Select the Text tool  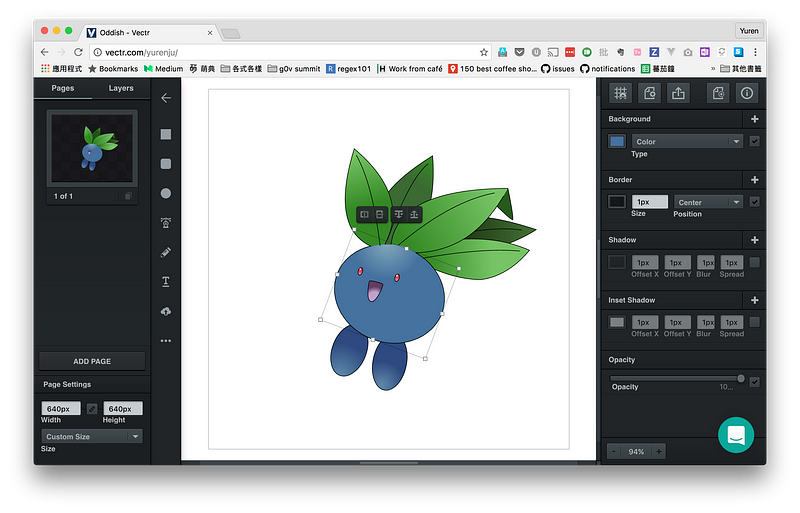tap(166, 282)
